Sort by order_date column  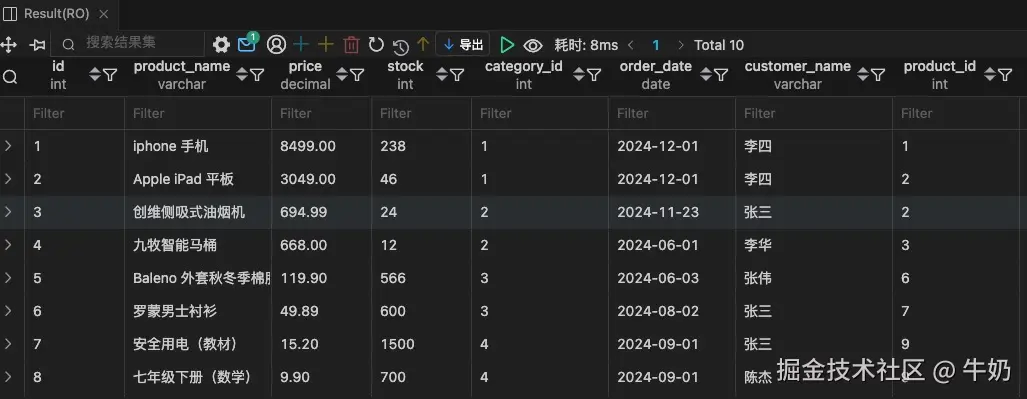pyautogui.click(x=705, y=75)
